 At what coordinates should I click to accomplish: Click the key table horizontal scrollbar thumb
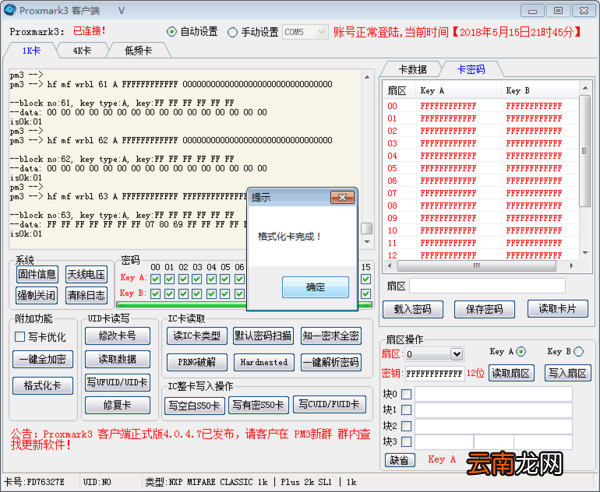tap(476, 266)
